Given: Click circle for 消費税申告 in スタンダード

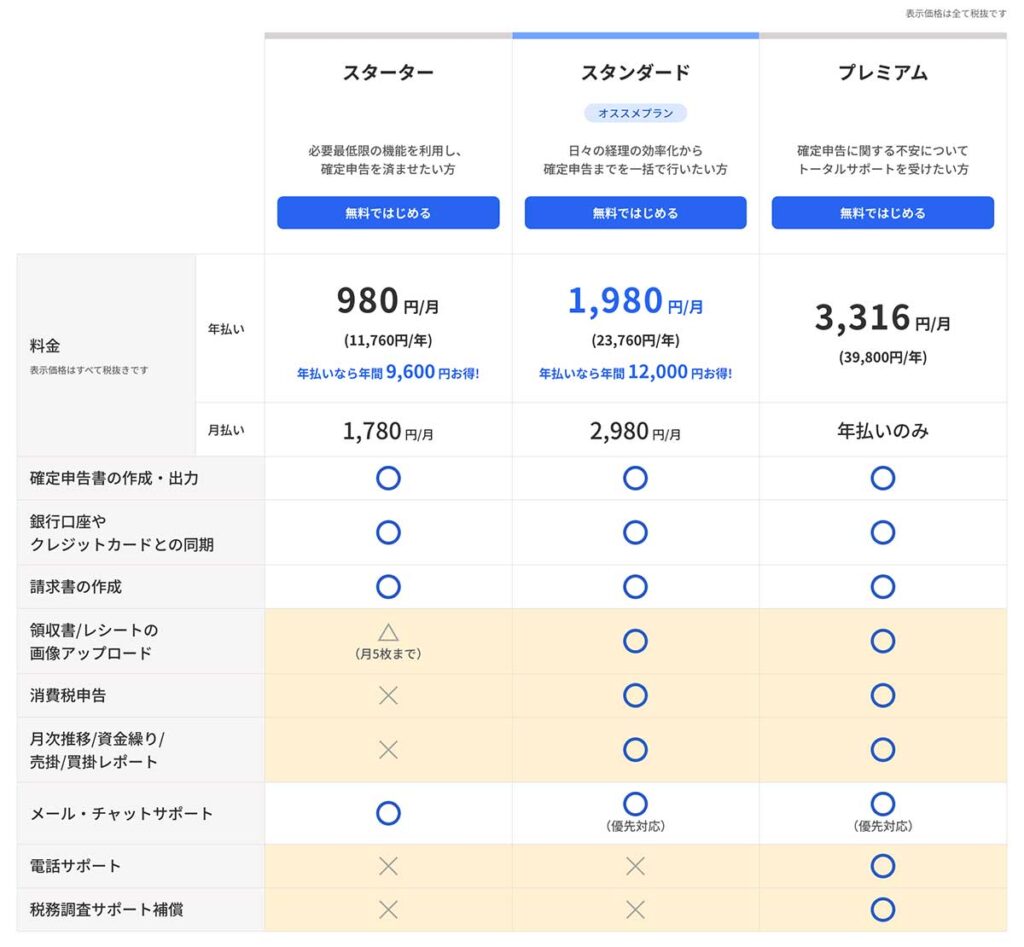Looking at the screenshot, I should tap(635, 695).
